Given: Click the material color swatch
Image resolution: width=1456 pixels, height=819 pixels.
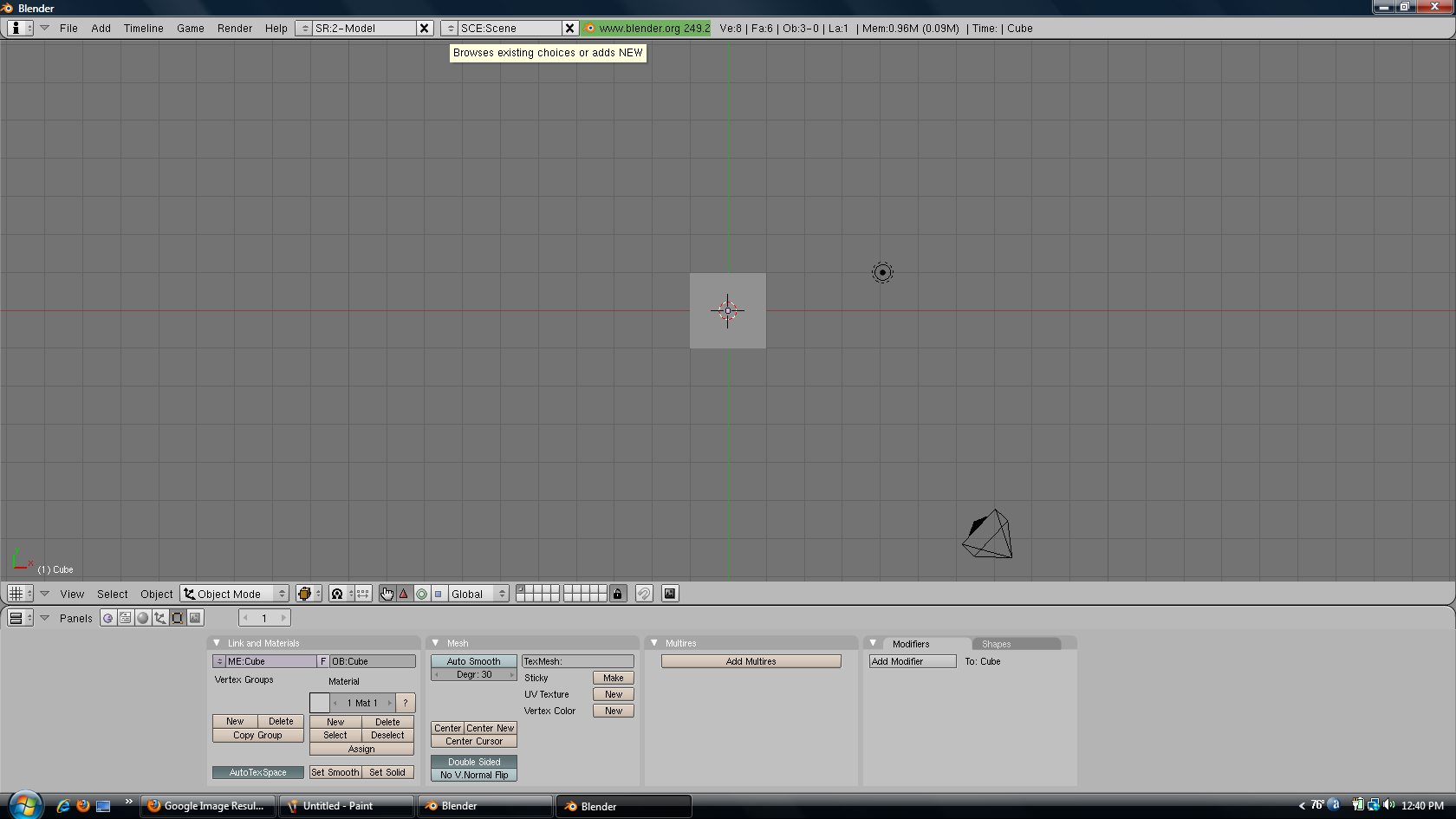Looking at the screenshot, I should coord(320,703).
